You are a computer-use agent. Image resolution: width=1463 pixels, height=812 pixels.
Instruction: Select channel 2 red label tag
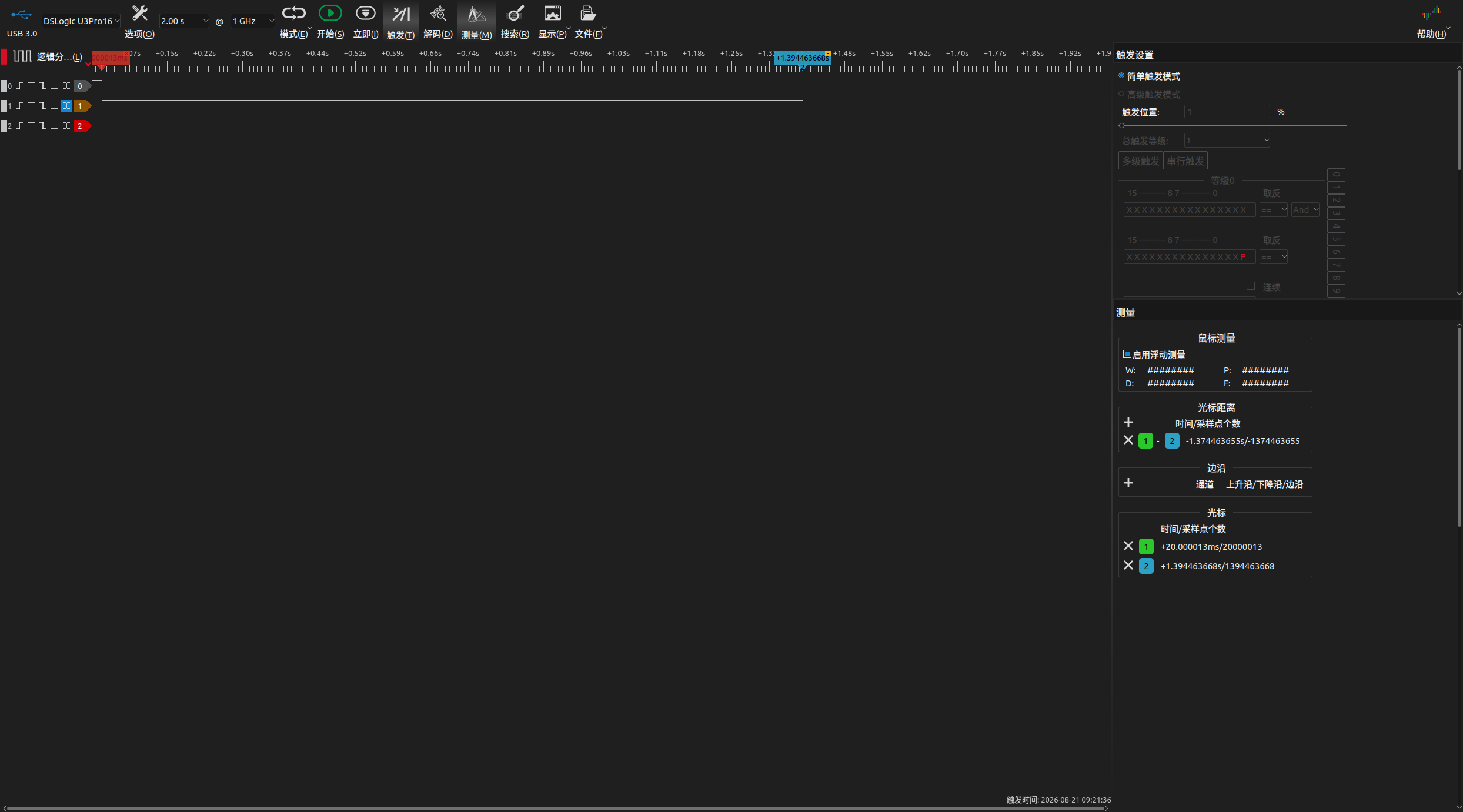(x=82, y=126)
